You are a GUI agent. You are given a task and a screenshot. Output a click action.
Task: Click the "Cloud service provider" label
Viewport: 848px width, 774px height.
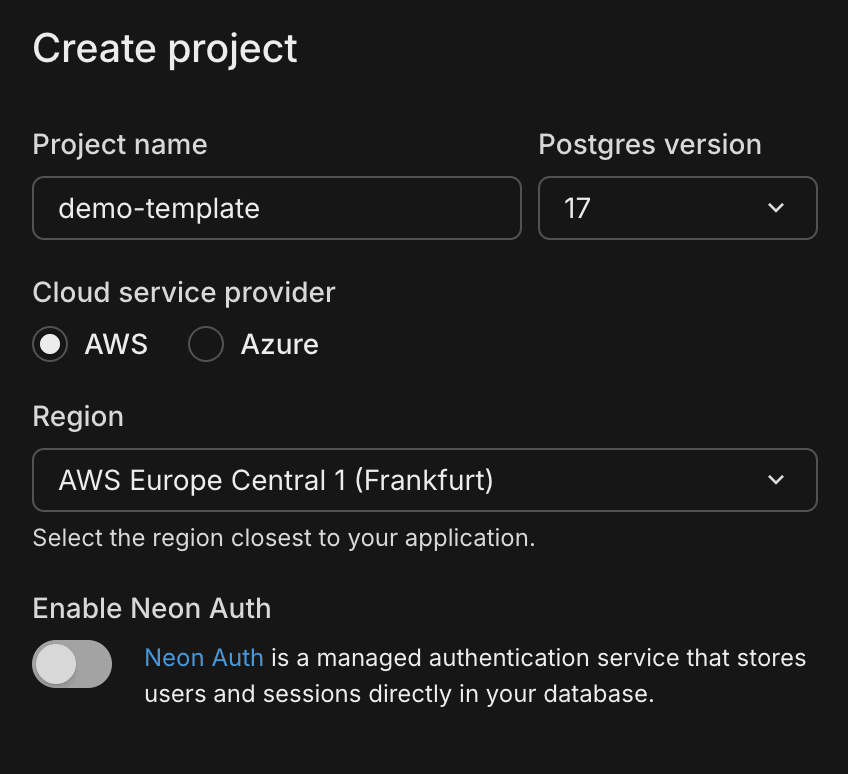pos(184,292)
